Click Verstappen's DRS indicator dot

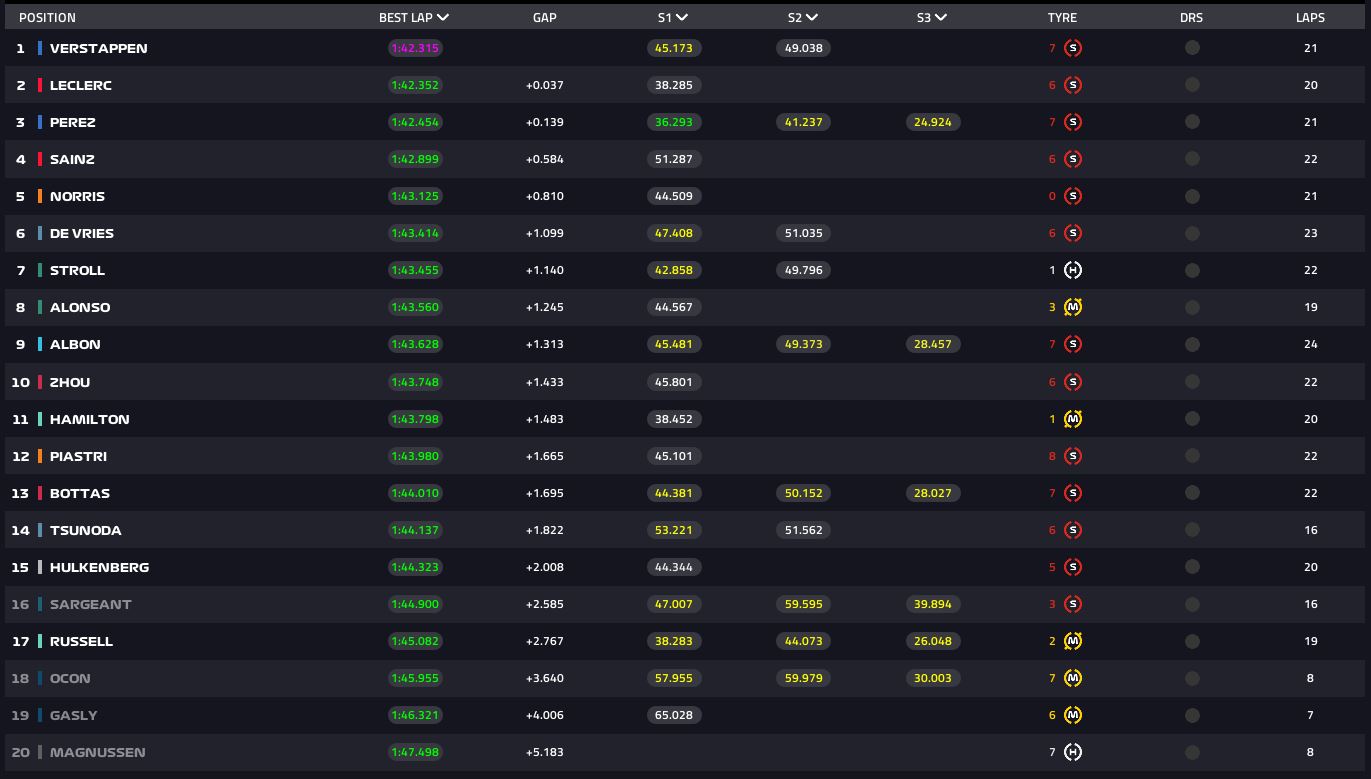pos(1192,48)
